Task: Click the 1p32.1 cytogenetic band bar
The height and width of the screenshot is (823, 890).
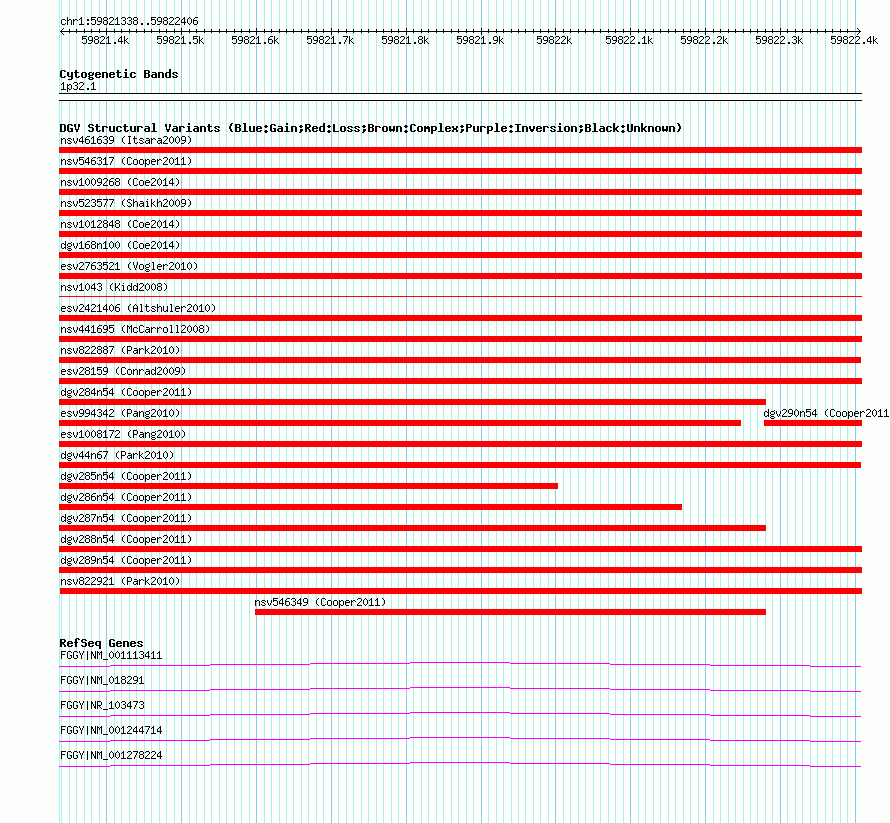Action: point(460,97)
